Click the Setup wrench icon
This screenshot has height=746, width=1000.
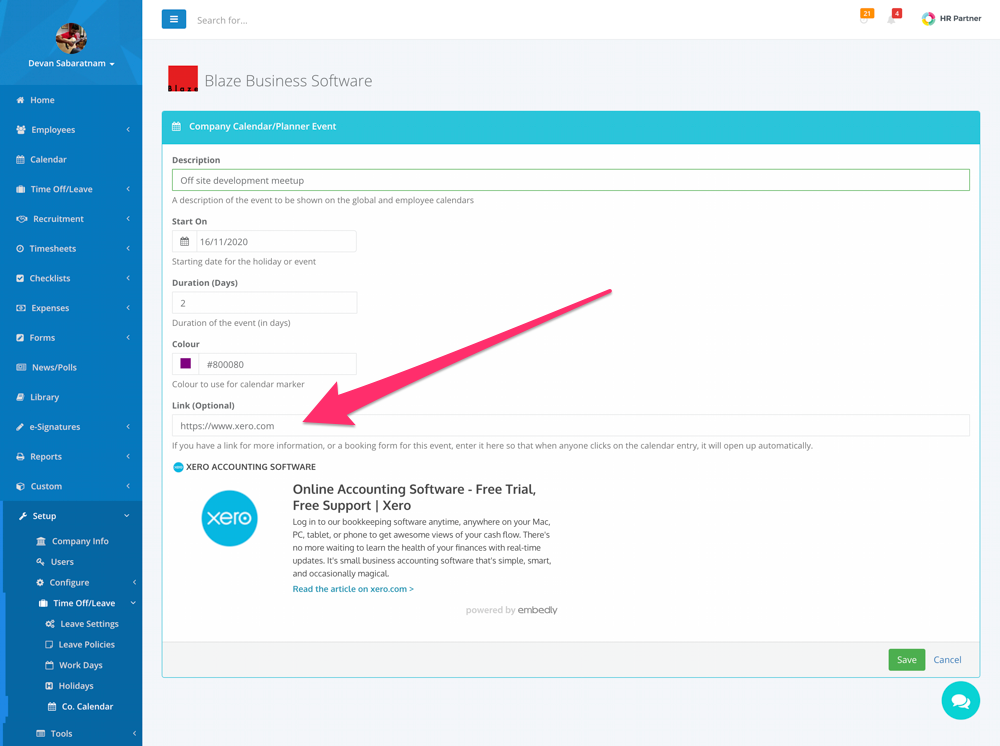pyautogui.click(x=23, y=516)
